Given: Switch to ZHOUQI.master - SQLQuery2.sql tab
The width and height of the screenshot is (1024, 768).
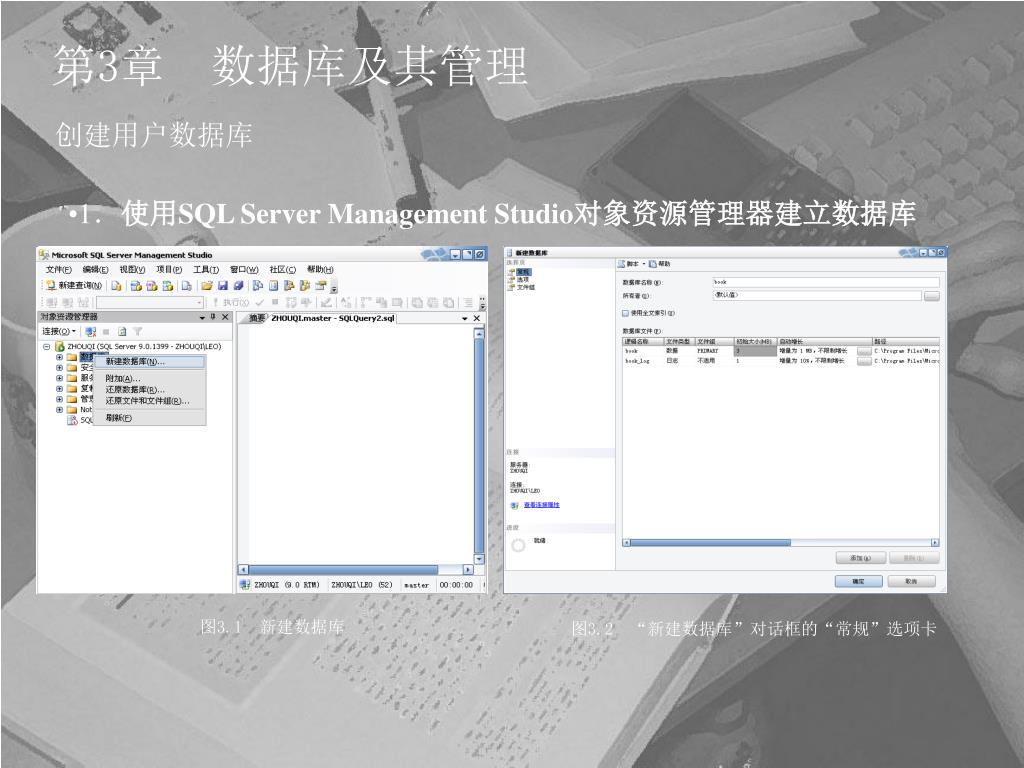Looking at the screenshot, I should click(x=333, y=319).
